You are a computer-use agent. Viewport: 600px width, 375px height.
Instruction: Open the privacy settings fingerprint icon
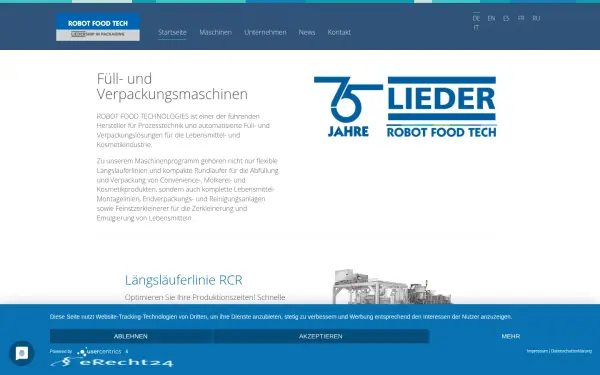22,353
